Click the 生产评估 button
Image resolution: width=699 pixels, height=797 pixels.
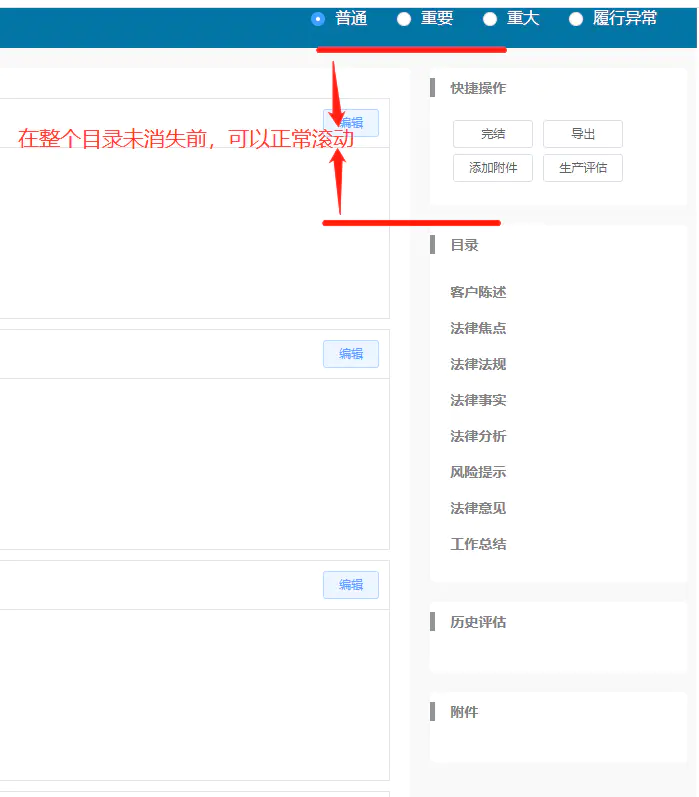click(583, 168)
